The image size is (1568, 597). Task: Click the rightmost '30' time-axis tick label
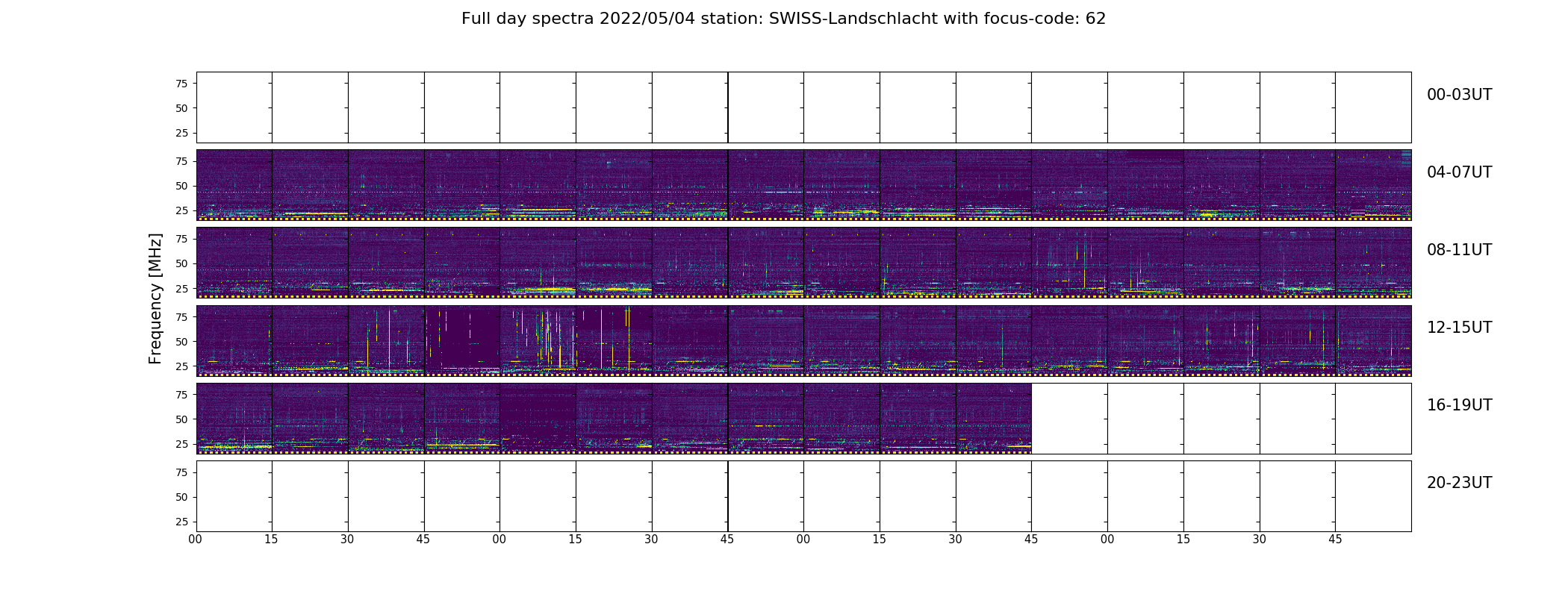(x=1260, y=540)
